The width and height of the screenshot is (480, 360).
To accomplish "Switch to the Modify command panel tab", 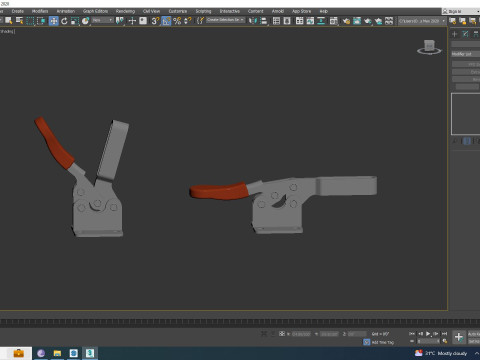I will (x=465, y=34).
